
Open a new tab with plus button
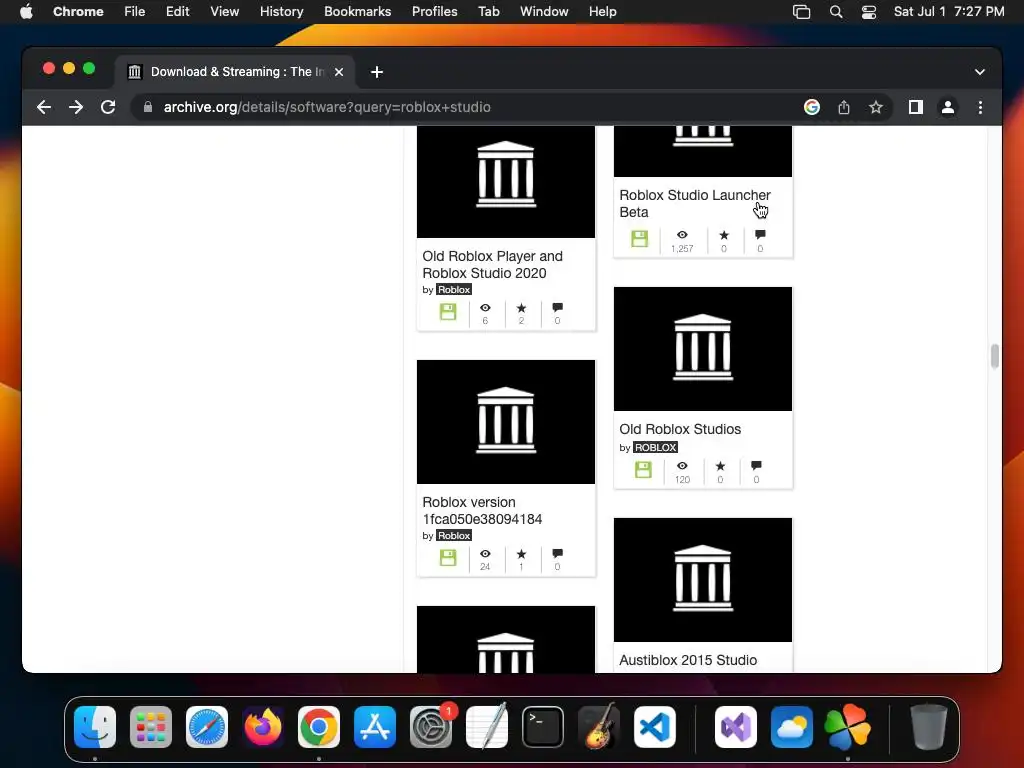pos(377,72)
